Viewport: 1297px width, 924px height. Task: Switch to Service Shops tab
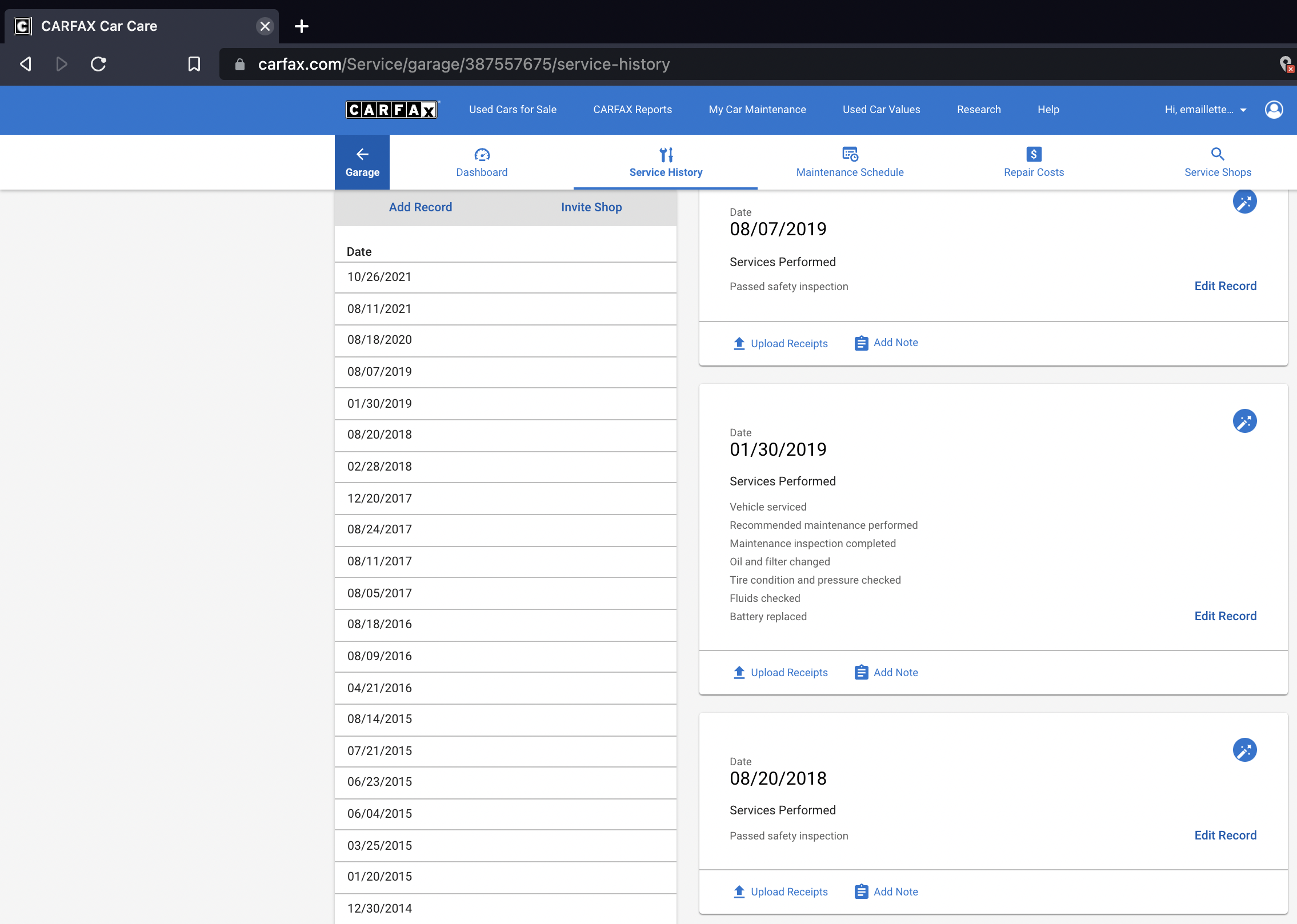pos(1218,162)
